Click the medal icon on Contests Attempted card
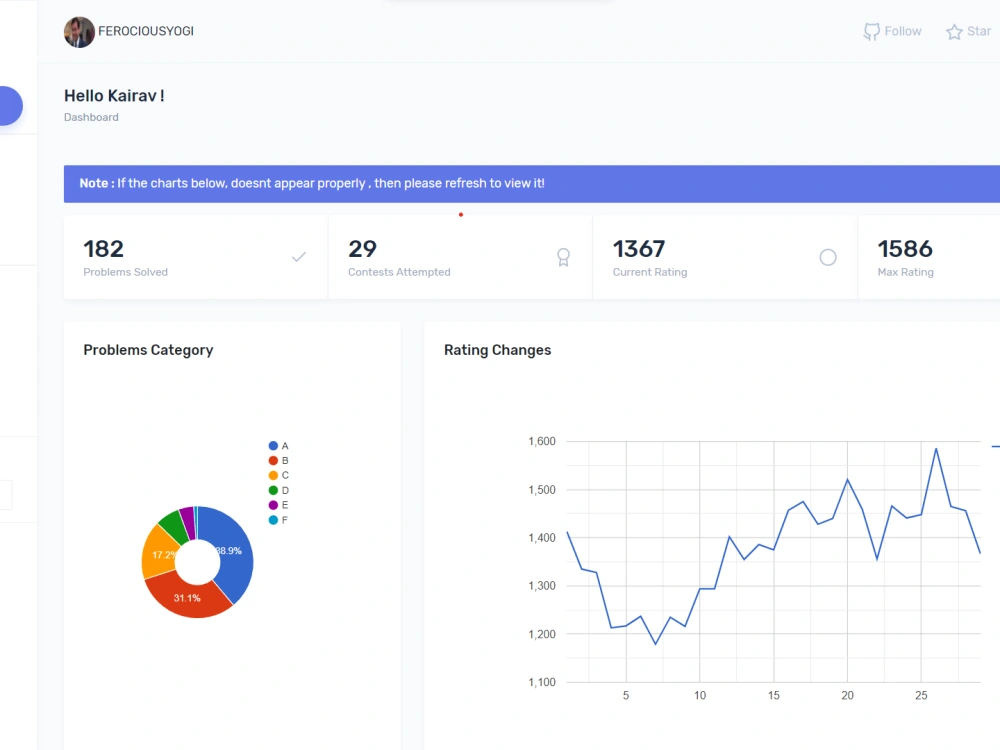1000x750 pixels. tap(563, 257)
